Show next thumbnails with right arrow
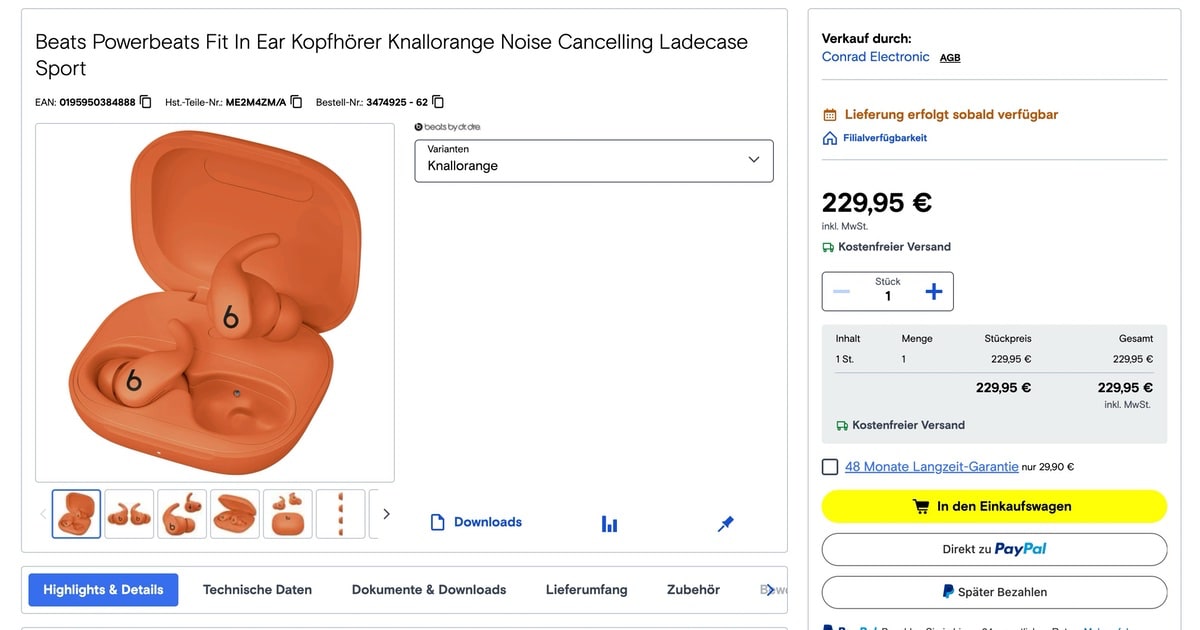Viewport: 1200px width, 630px height. [x=386, y=514]
